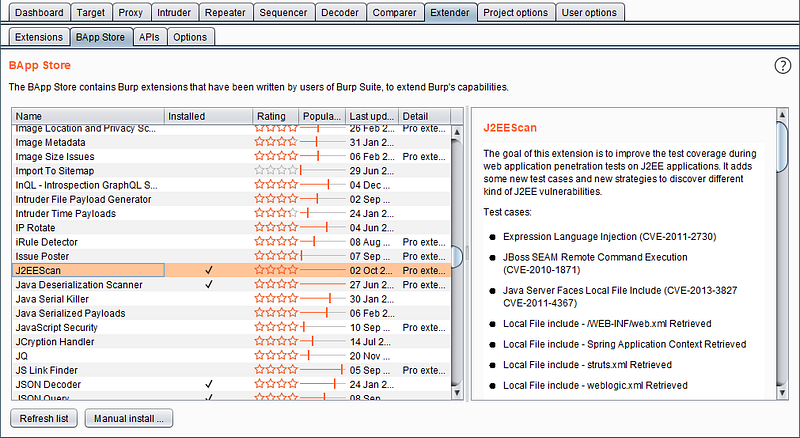The height and width of the screenshot is (438, 800).
Task: Click the J2EEScan heading in description panel
Action: pyautogui.click(x=510, y=128)
